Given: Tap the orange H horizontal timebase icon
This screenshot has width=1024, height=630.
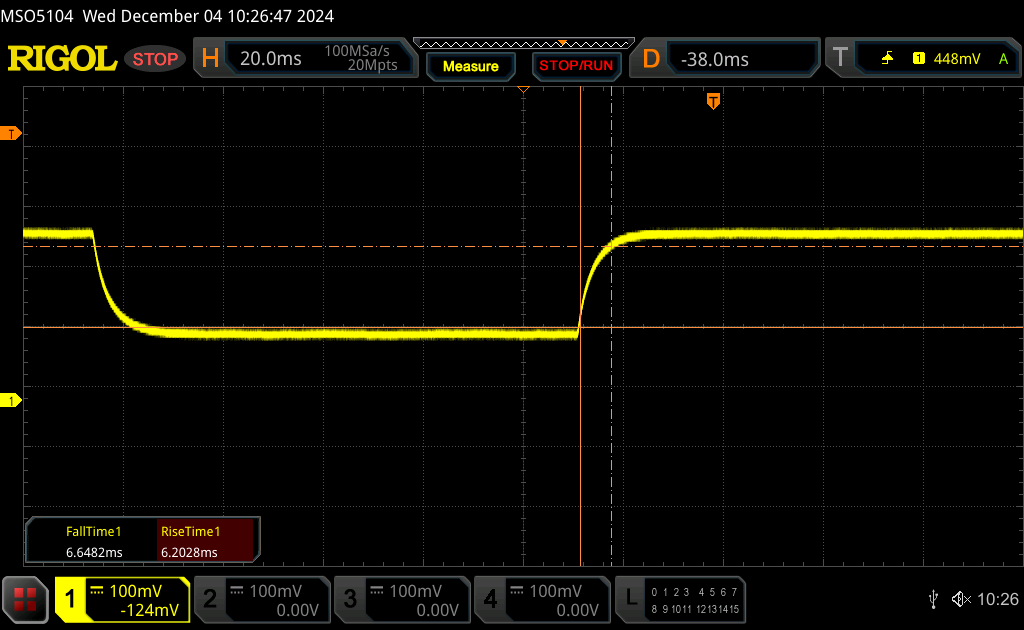Looking at the screenshot, I should 210,59.
